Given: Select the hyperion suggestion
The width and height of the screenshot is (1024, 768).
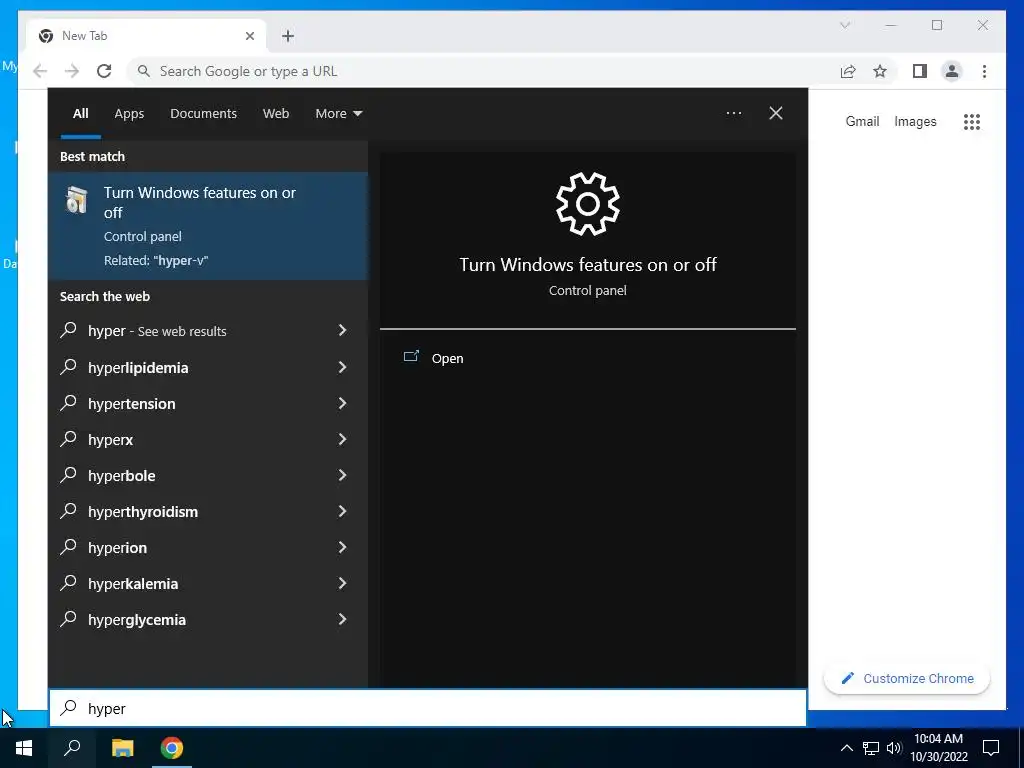Looking at the screenshot, I should coord(208,547).
